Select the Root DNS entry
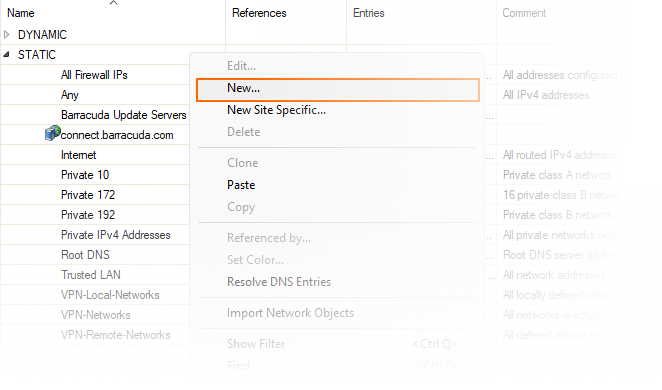Viewport: 662px width, 390px height. [x=85, y=255]
